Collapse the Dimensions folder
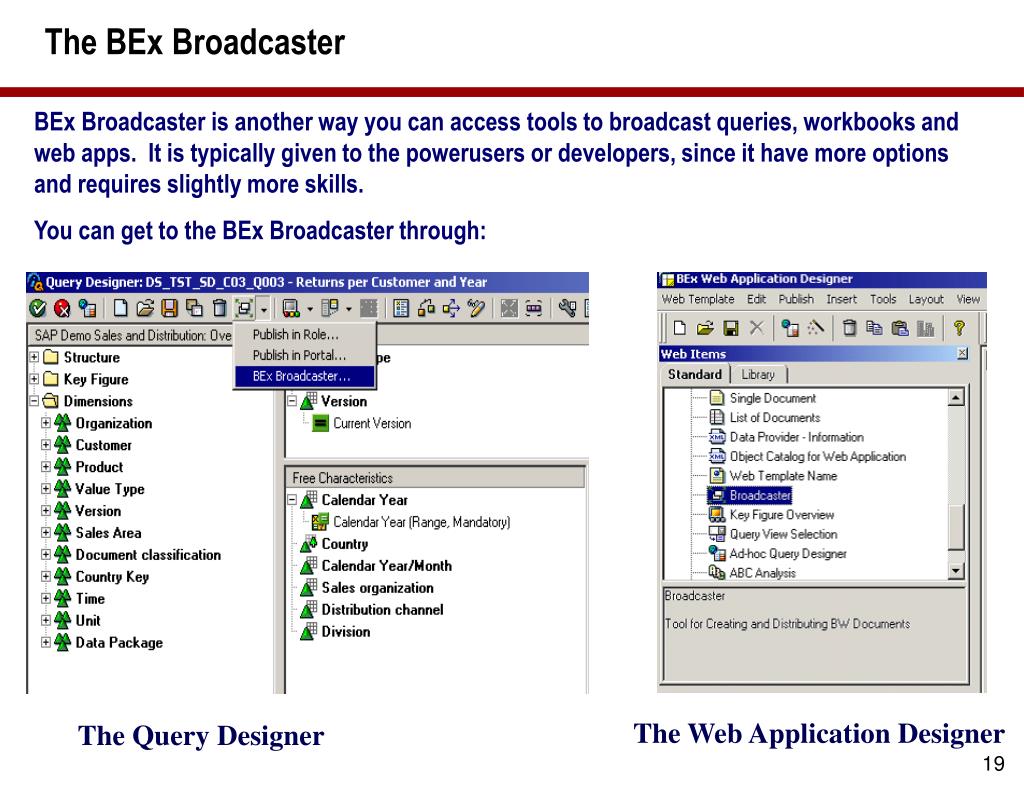Viewport: 1024px width, 789px height. click(34, 401)
